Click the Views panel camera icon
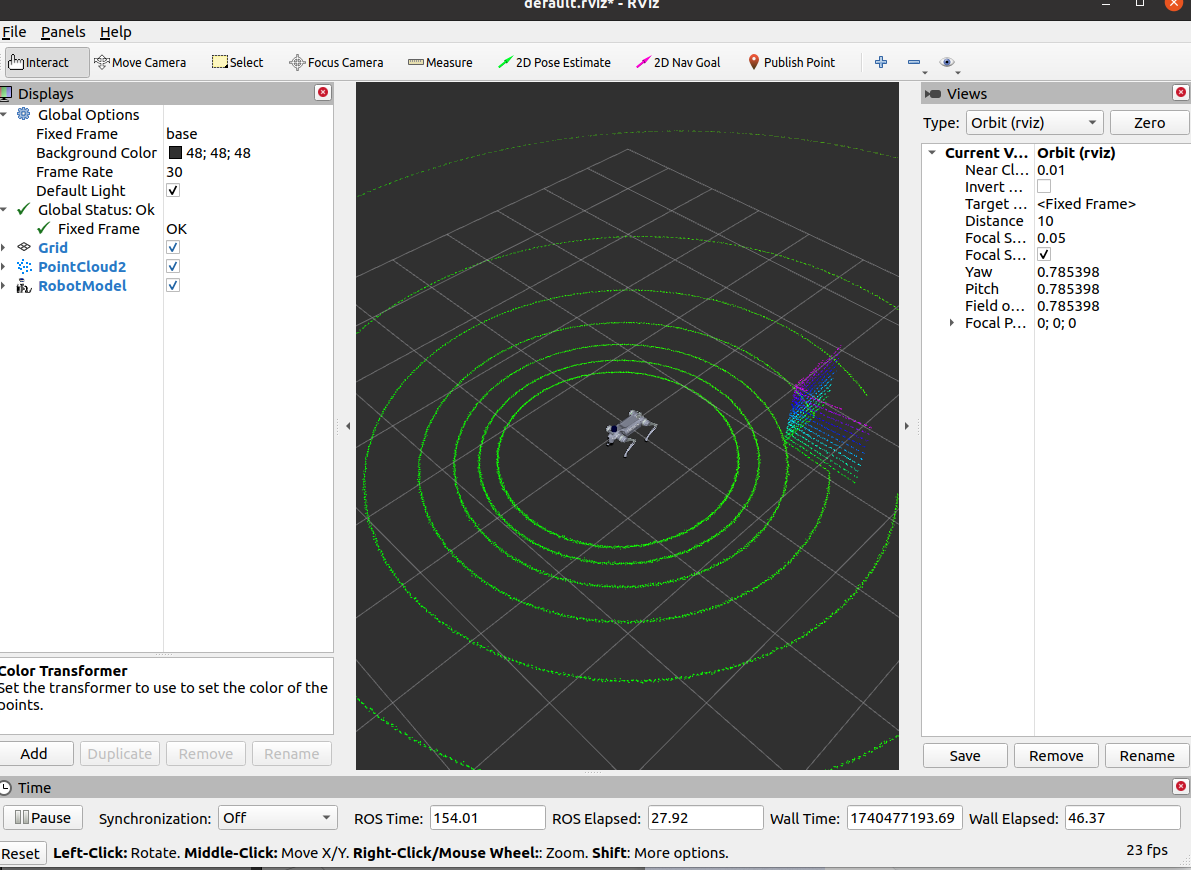The height and width of the screenshot is (870, 1191). click(x=933, y=93)
